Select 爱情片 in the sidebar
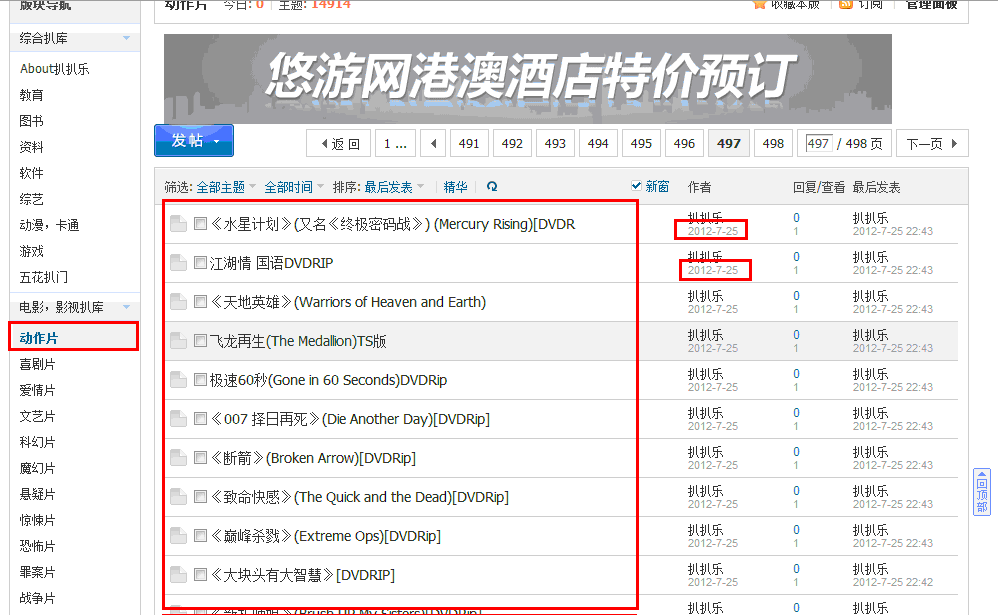The height and width of the screenshot is (615, 998). 38,390
